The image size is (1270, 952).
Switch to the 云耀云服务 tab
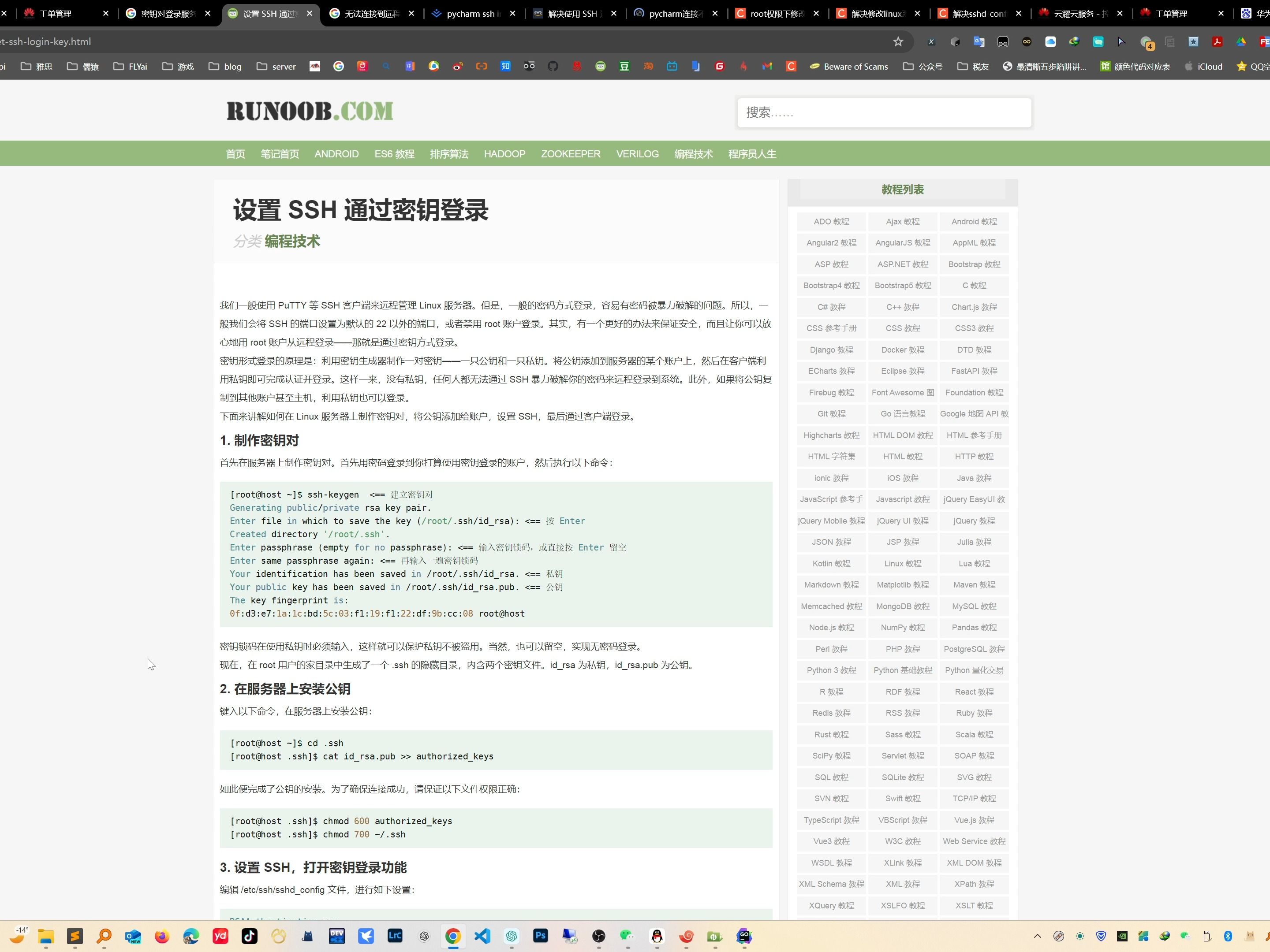pos(1080,13)
